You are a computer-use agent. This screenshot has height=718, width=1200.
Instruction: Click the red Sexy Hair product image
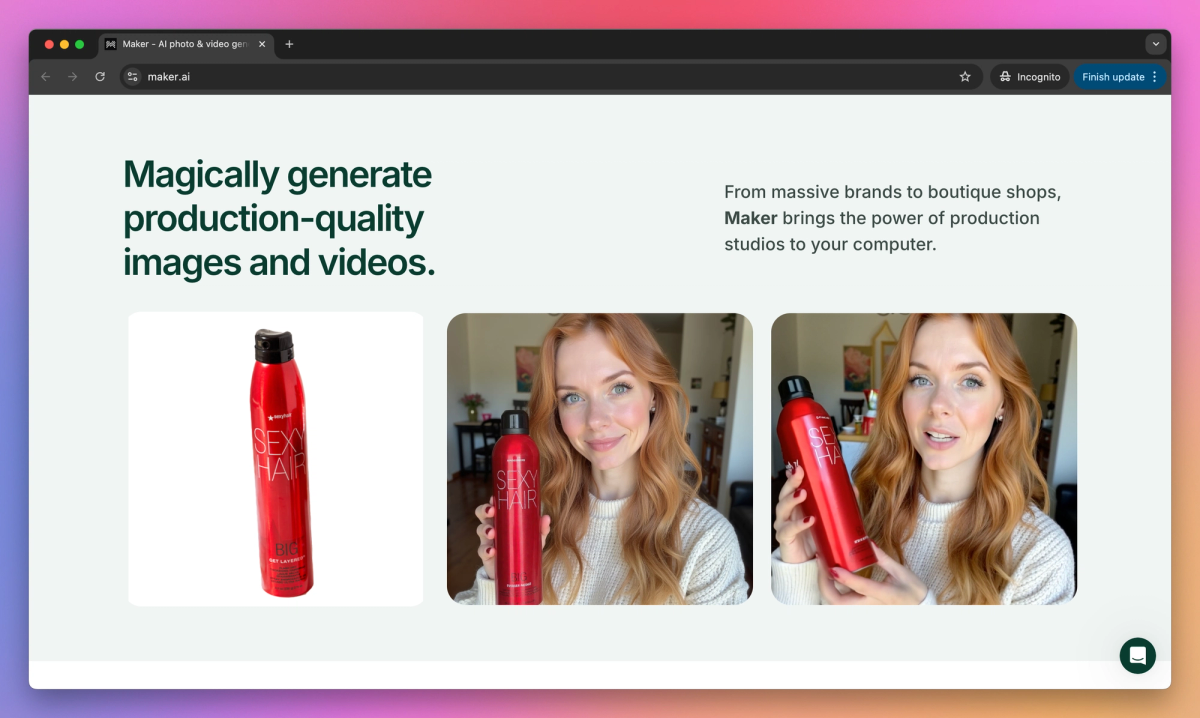point(276,459)
